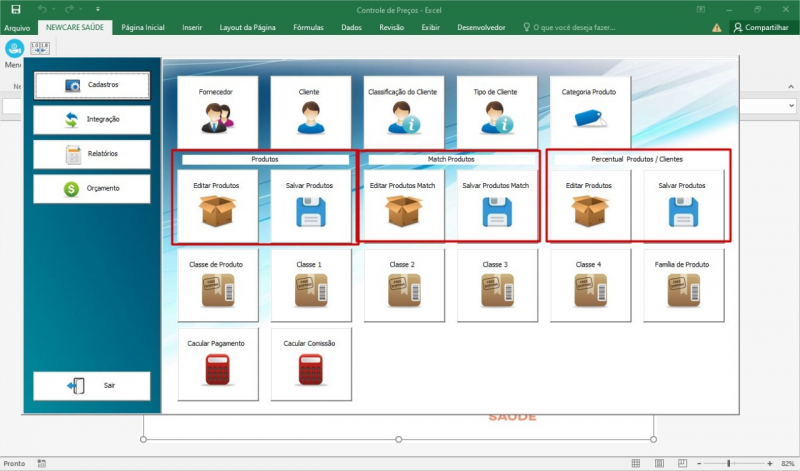Adjust the zoom slider in status bar
800x471 pixels.
(728, 463)
